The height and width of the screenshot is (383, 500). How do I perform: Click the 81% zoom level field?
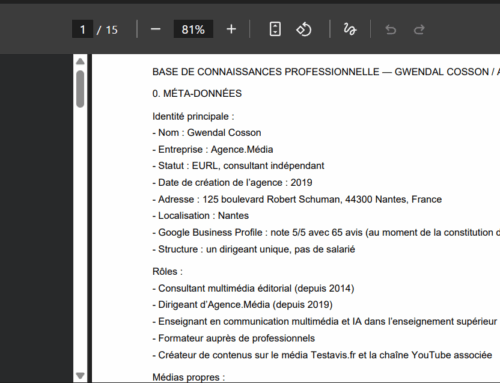(x=193, y=29)
